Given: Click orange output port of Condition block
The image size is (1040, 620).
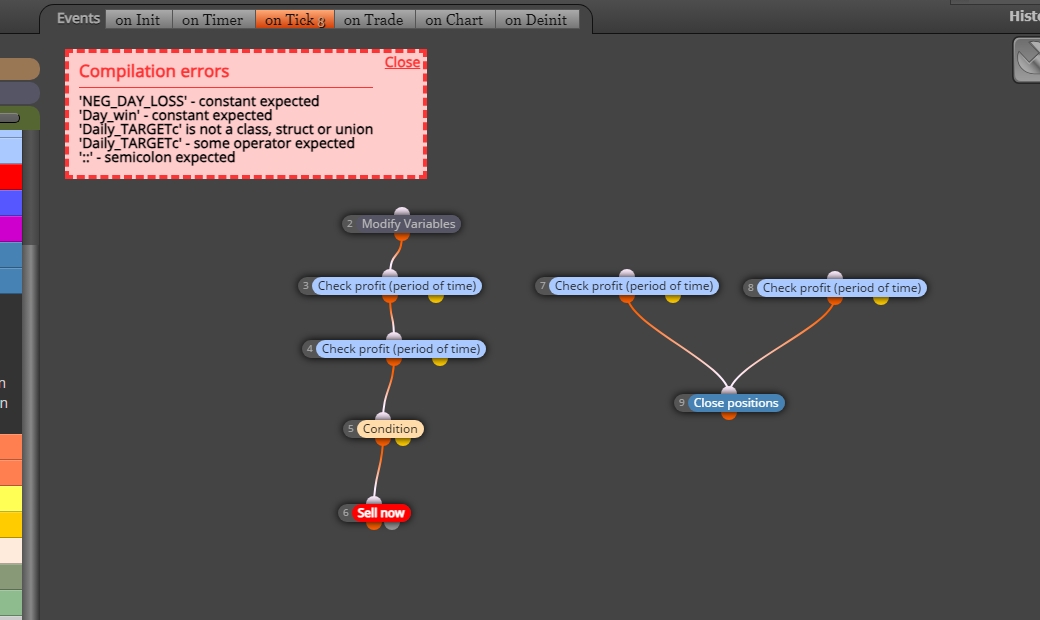Looking at the screenshot, I should tap(383, 441).
